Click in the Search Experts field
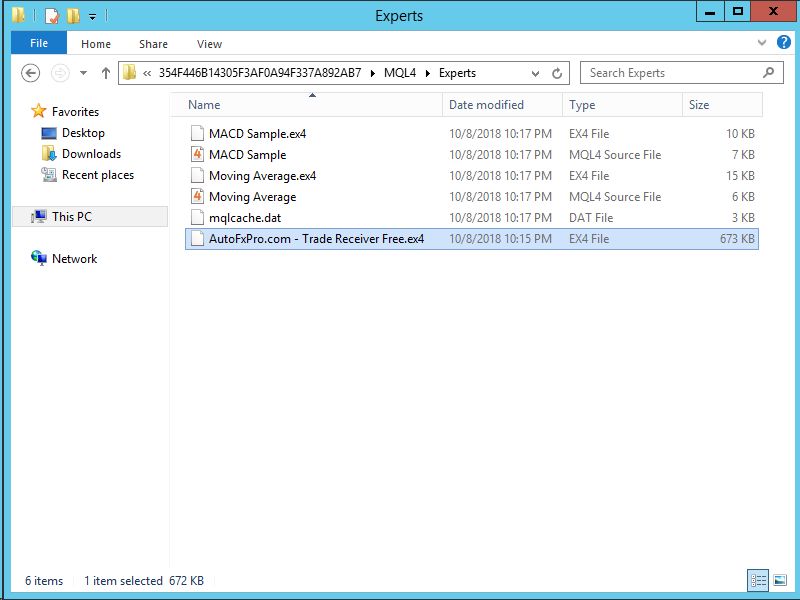The width and height of the screenshot is (800, 600). 670,73
